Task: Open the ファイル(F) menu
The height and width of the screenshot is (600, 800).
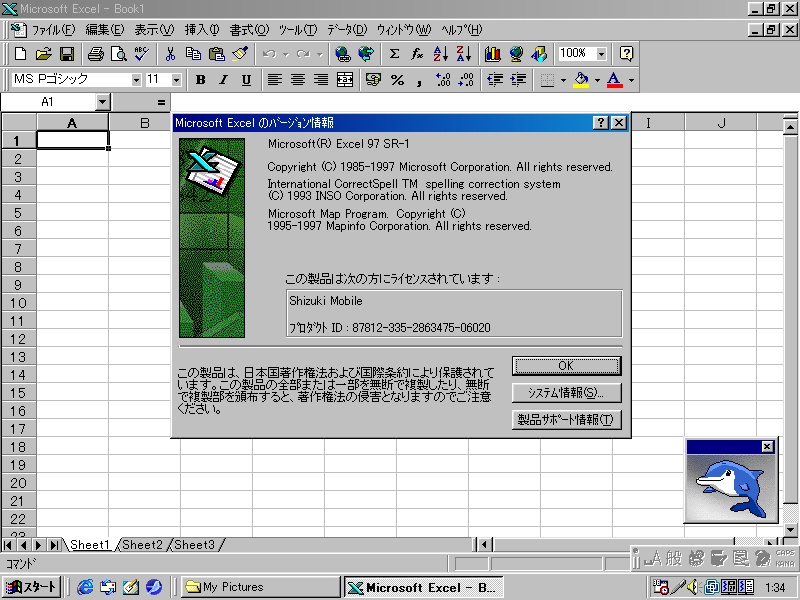Action: click(x=53, y=30)
